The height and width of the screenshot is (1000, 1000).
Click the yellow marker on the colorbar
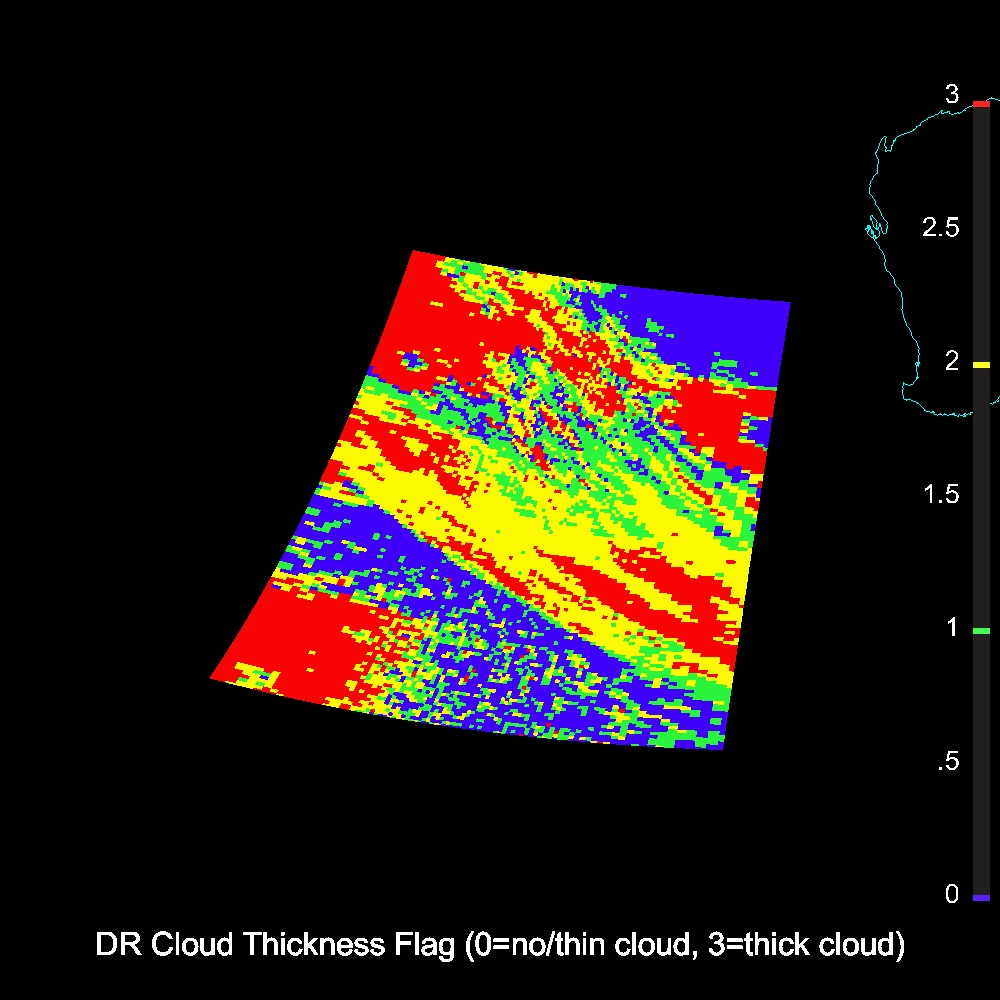[x=981, y=366]
